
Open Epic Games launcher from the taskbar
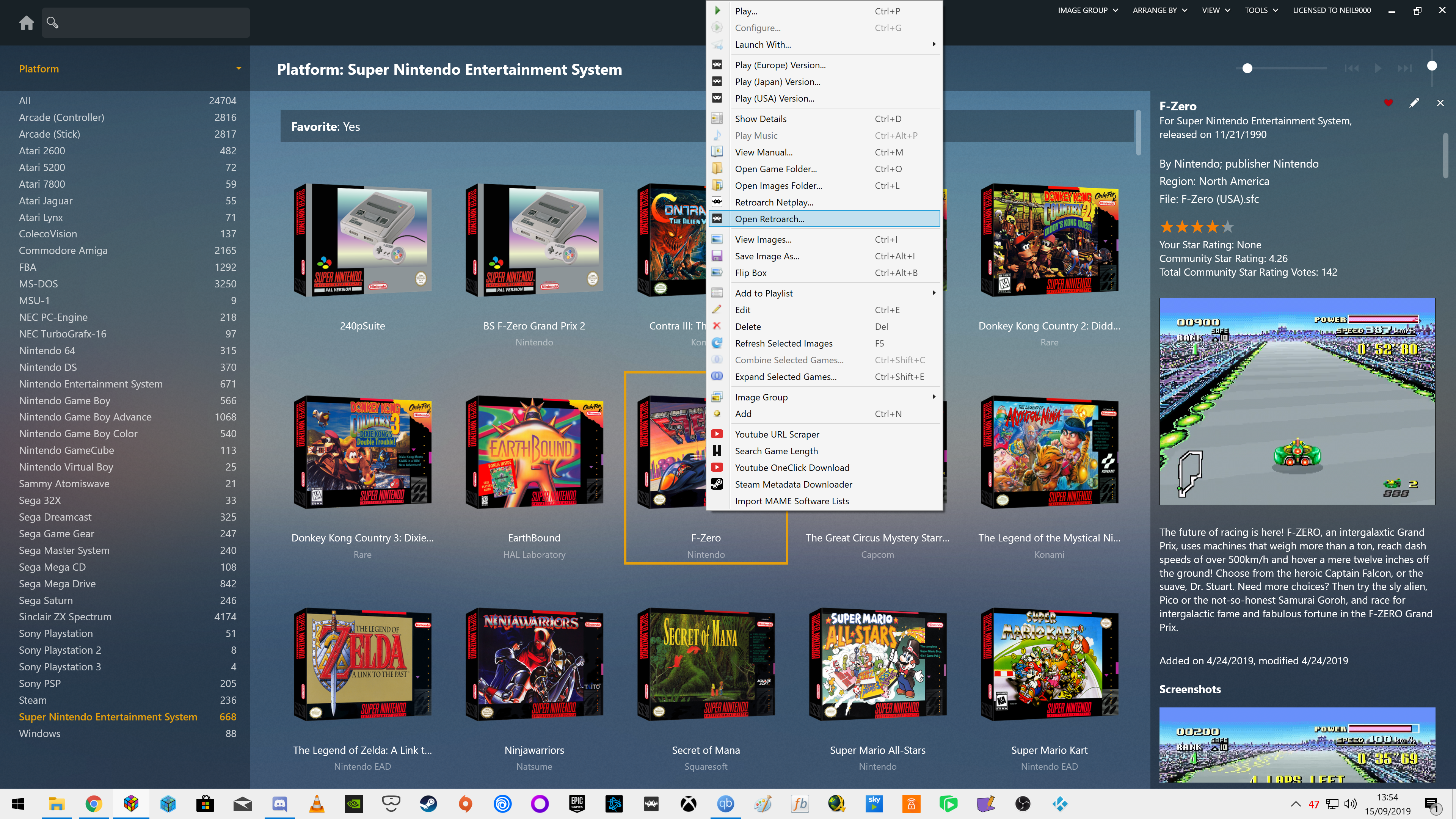point(576,804)
